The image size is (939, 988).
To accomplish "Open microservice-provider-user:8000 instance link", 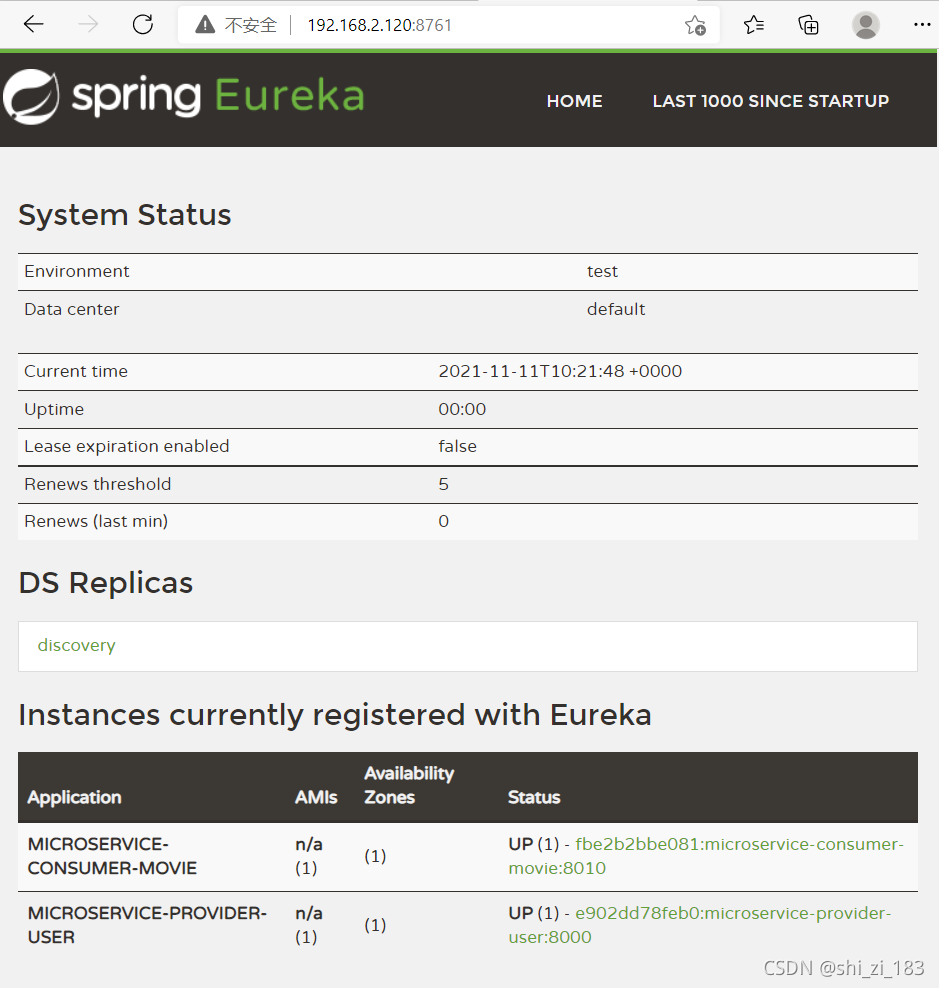I will (x=700, y=925).
